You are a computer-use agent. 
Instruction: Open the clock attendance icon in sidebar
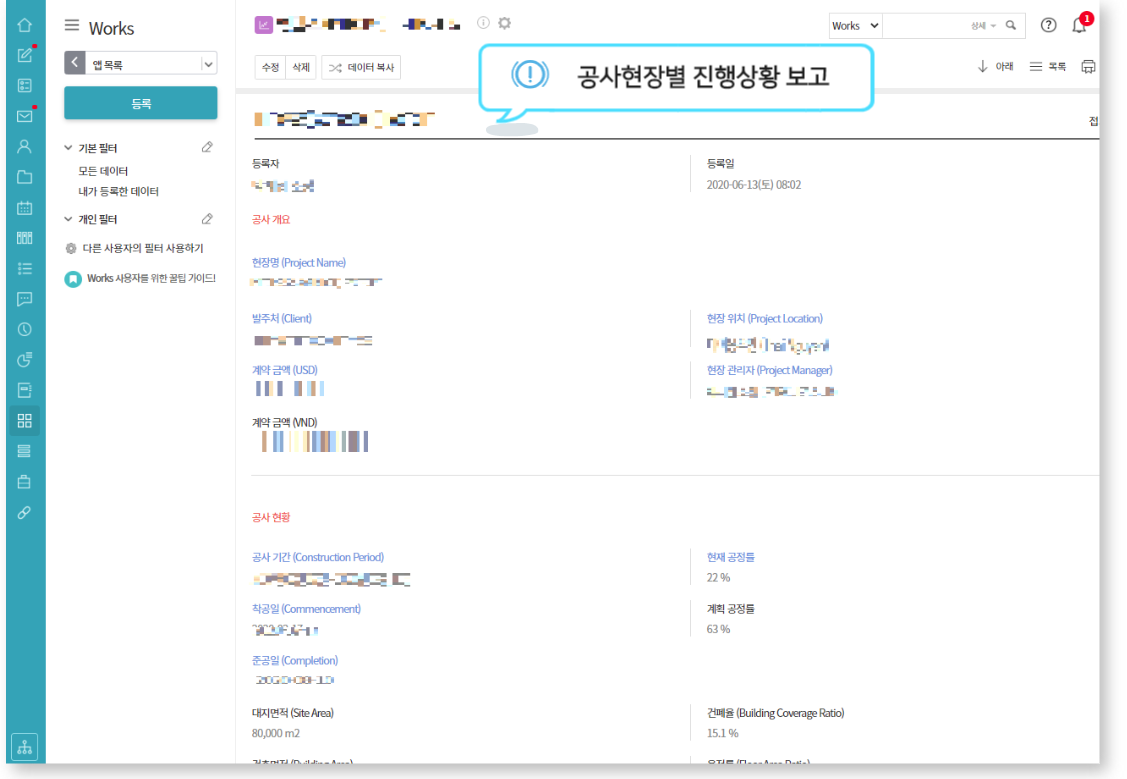[24, 329]
